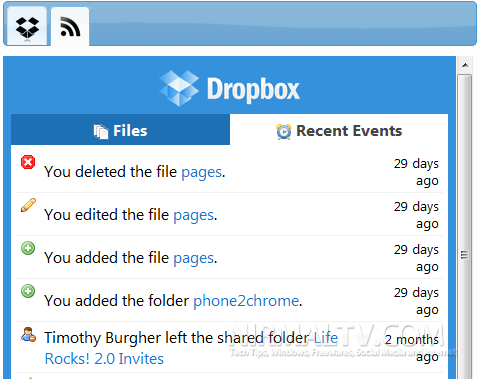Click the Dropbox logo in header
Screen dimensions: 480x379
point(229,89)
